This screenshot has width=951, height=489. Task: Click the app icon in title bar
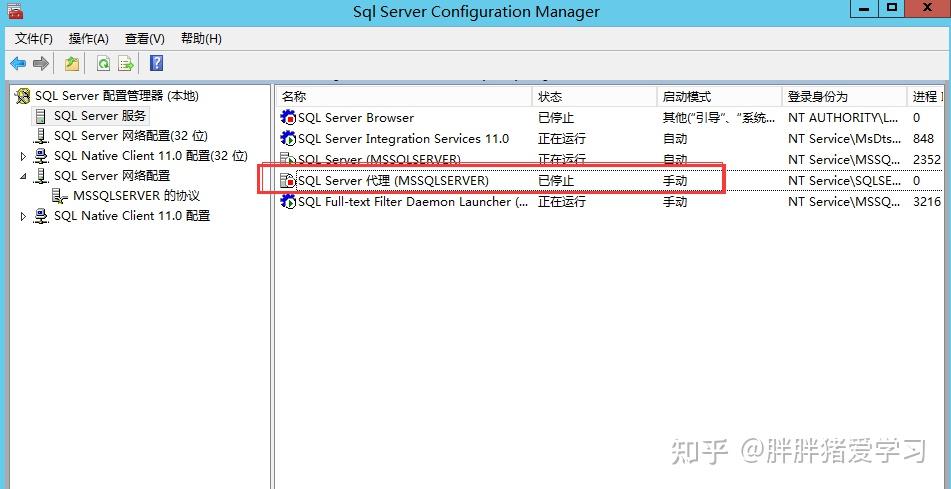(16, 11)
